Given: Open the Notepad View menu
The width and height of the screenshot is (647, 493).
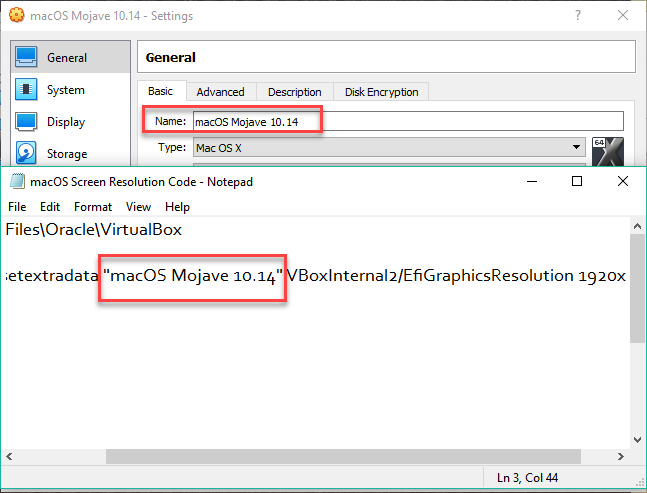Looking at the screenshot, I should point(138,207).
